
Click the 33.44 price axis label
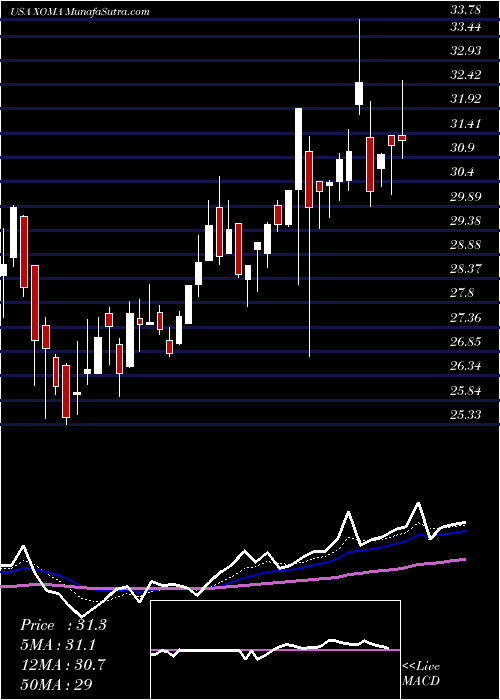[465, 27]
